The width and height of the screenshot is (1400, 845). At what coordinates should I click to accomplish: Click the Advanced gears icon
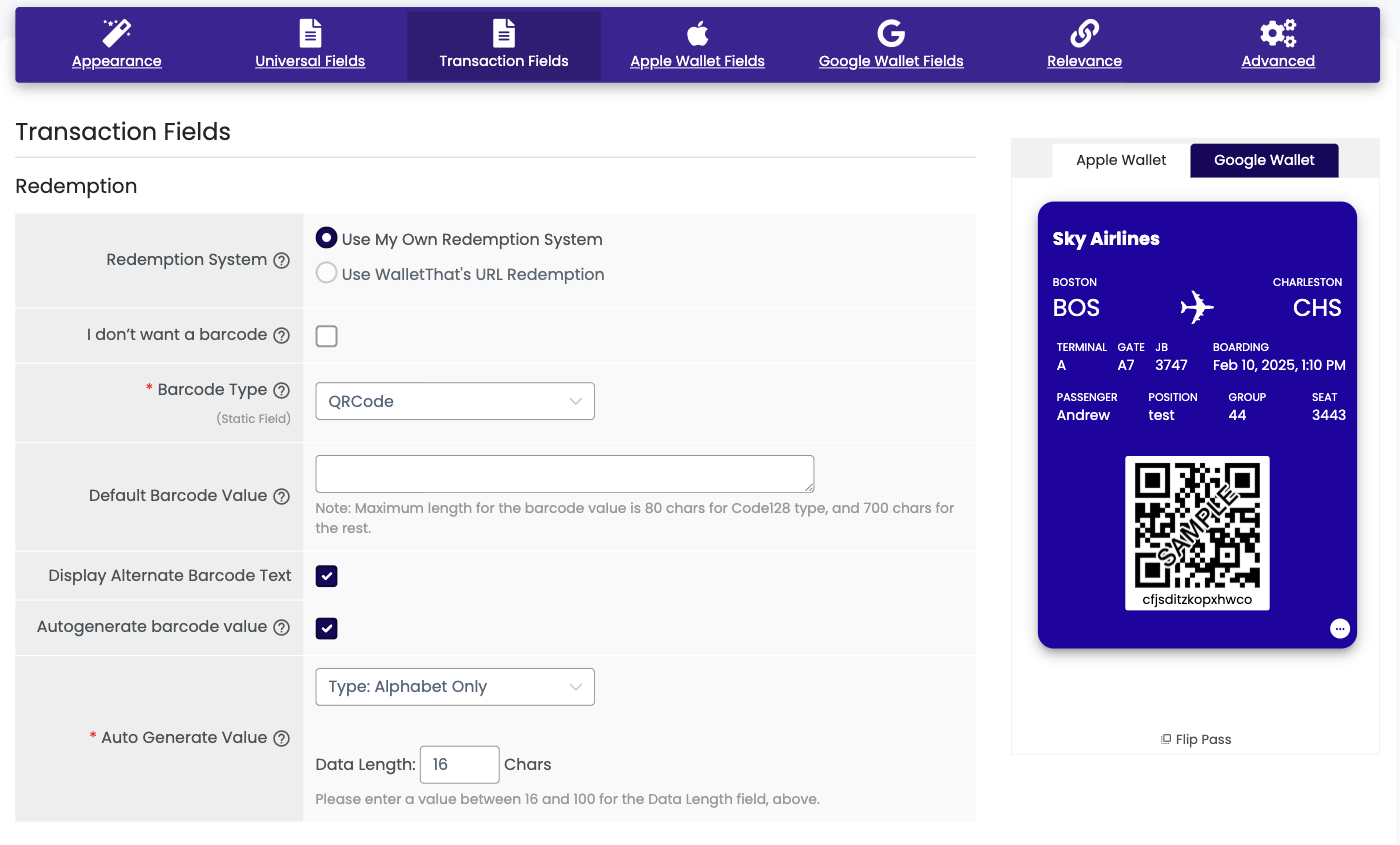1278,33
